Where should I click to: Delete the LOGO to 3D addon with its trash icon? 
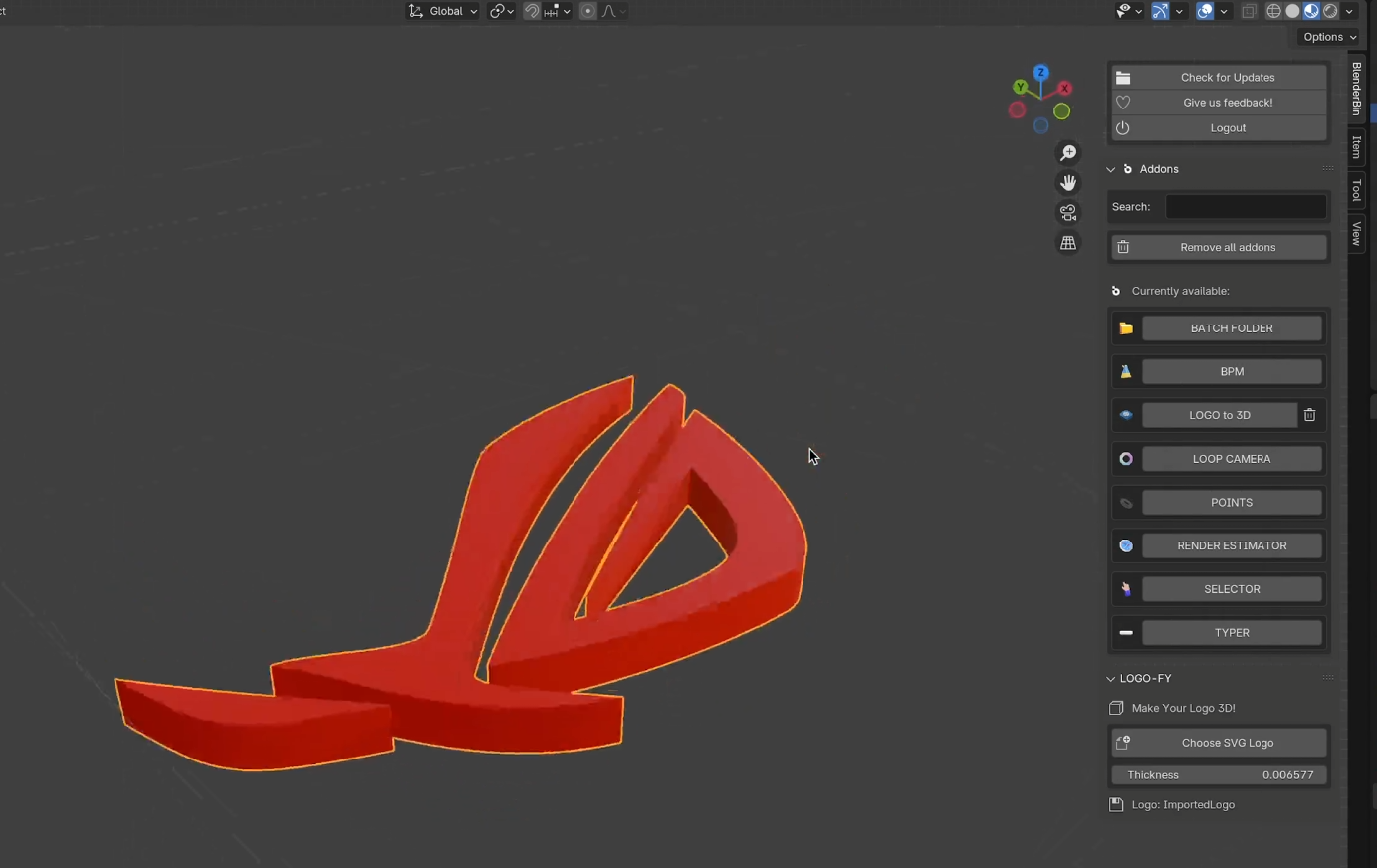click(x=1309, y=414)
